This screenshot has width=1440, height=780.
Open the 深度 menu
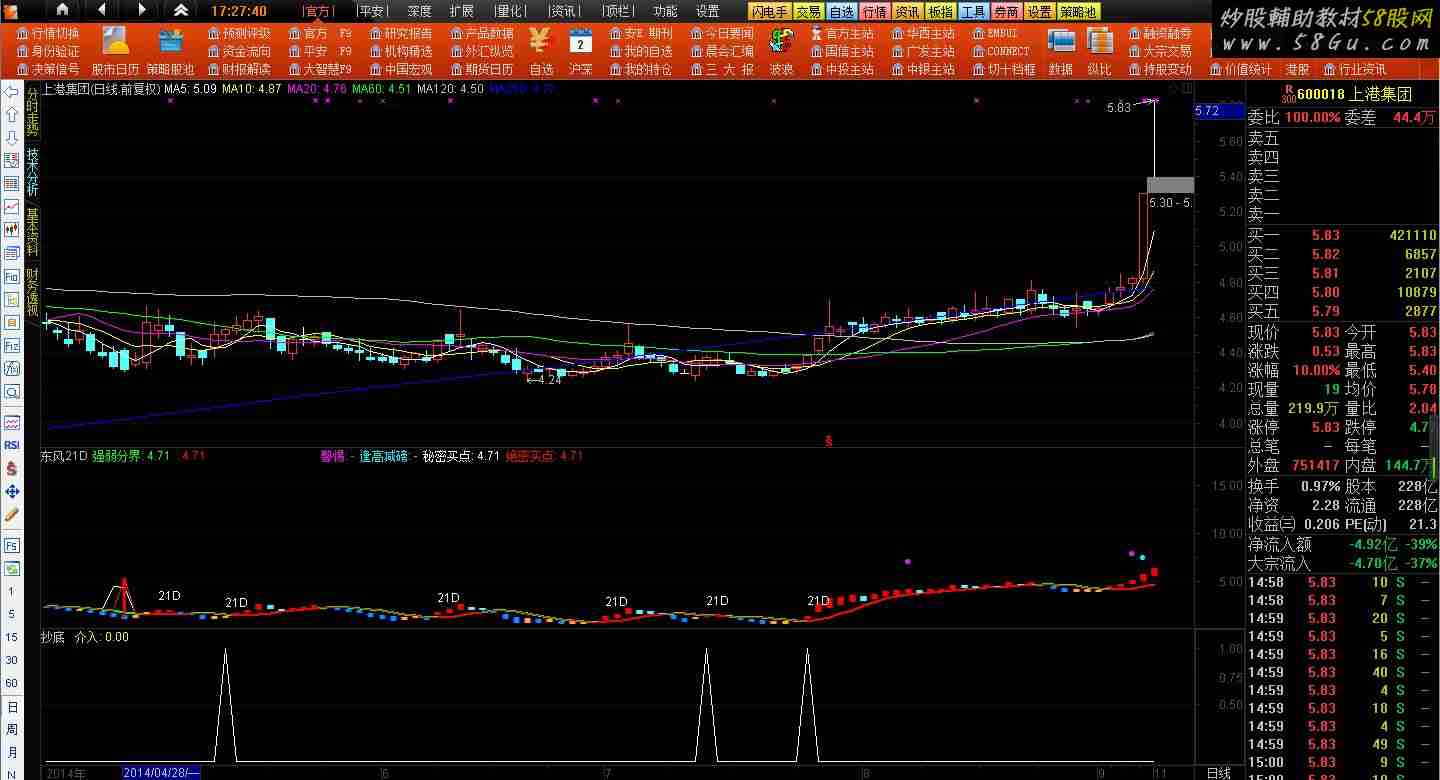(x=419, y=11)
